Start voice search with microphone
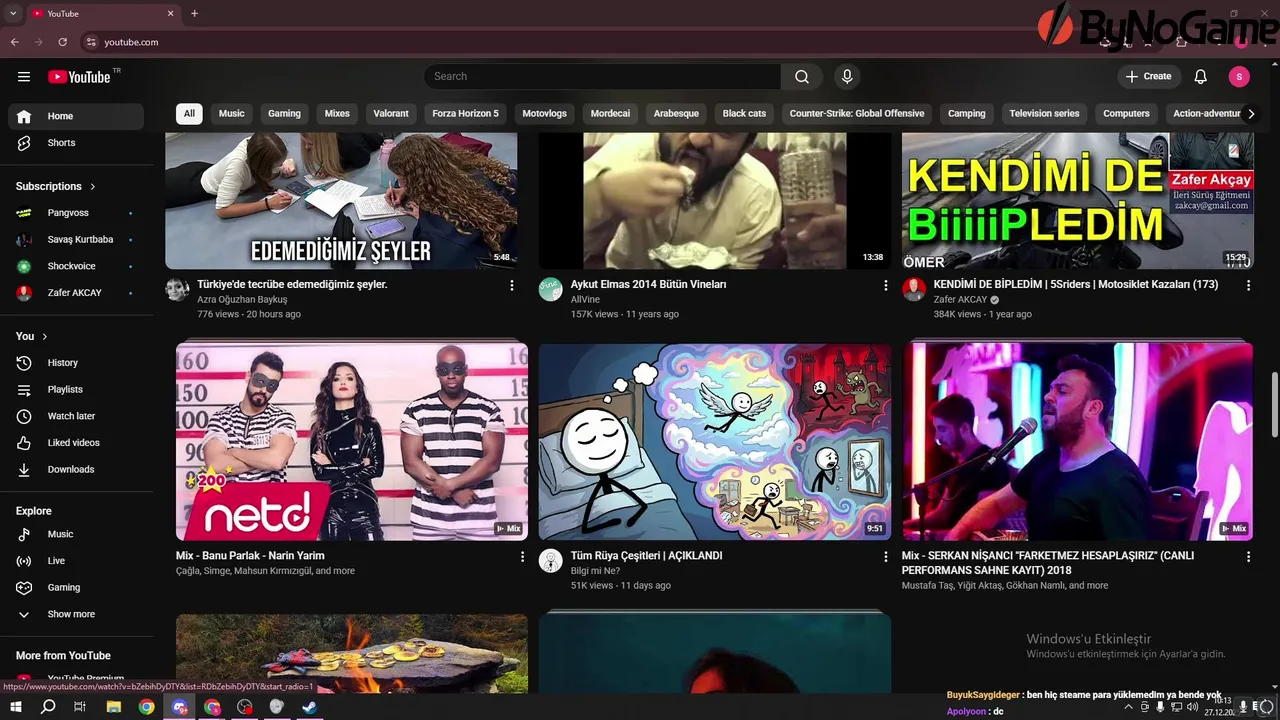This screenshot has width=1280, height=720. [847, 77]
